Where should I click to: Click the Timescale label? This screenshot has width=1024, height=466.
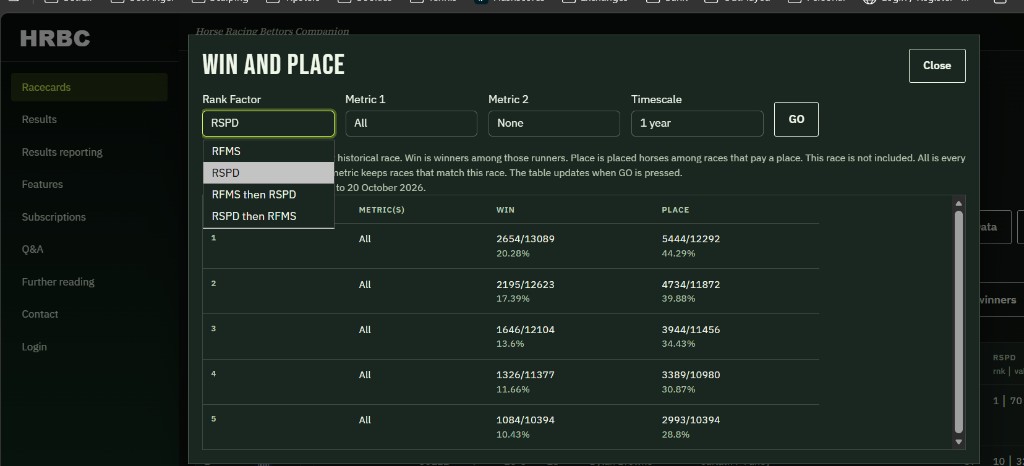coord(656,99)
